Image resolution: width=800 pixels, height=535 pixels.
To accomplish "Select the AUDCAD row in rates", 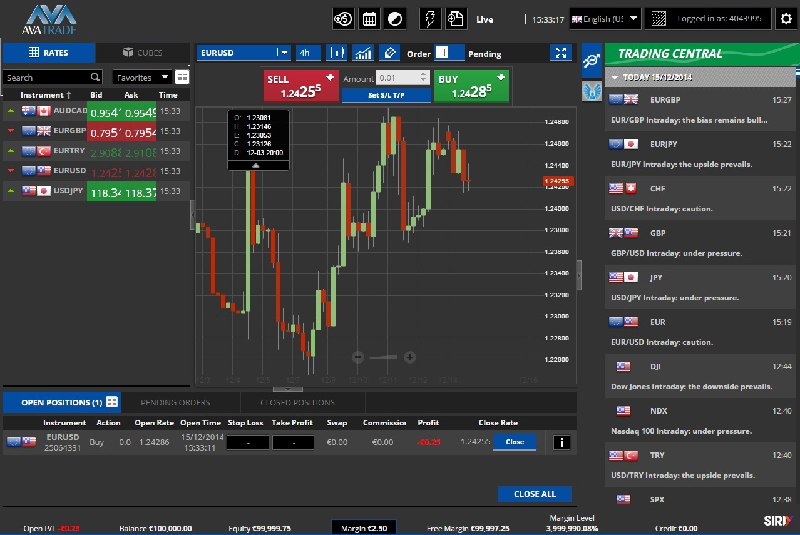I will [x=96, y=111].
